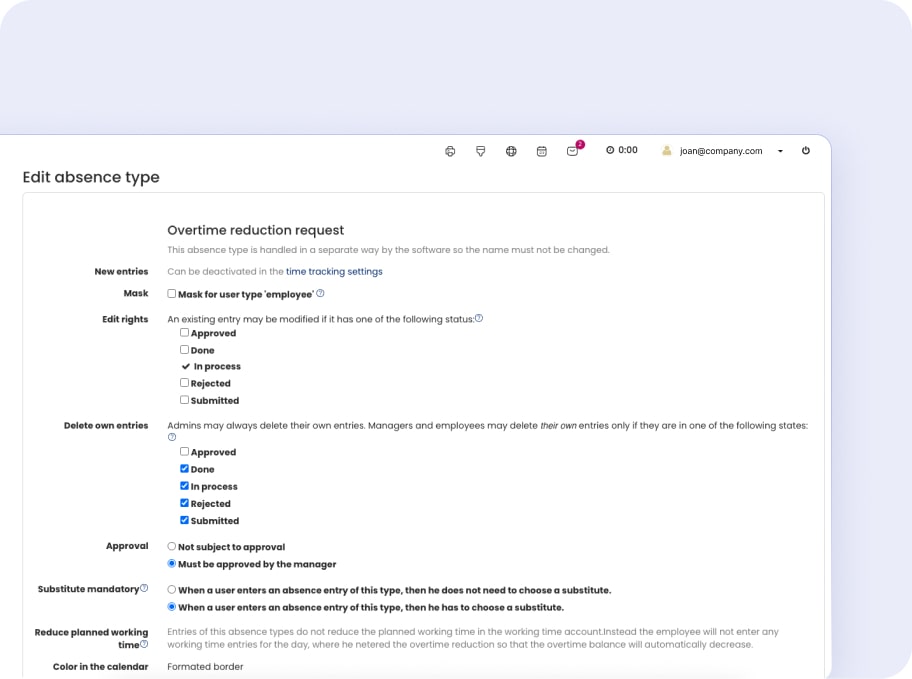Click the power logout icon
Screen dimensions: 912x679
tap(806, 151)
